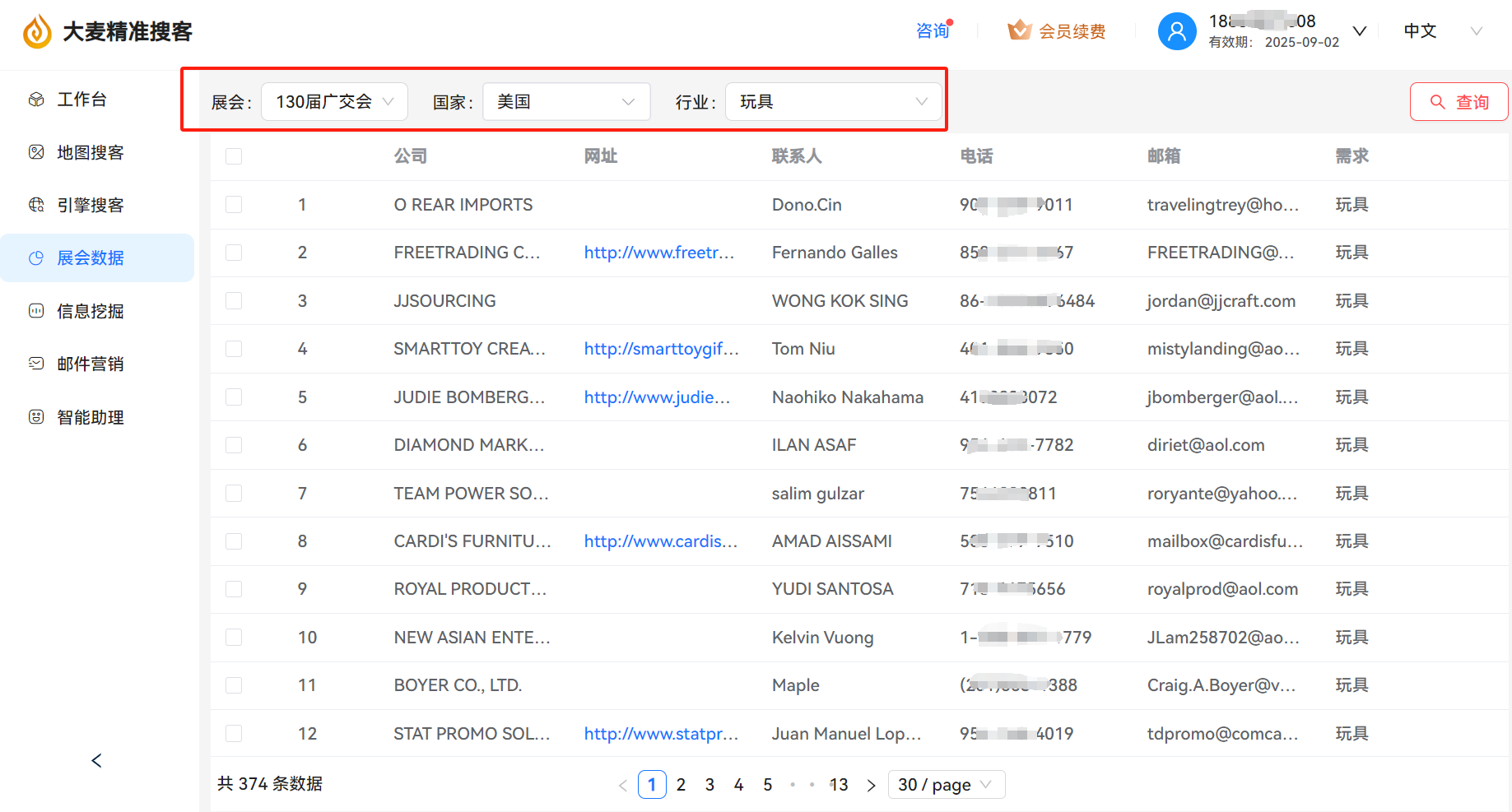Click the 邮箱 column header
The width and height of the screenshot is (1512, 812).
(x=1164, y=156)
